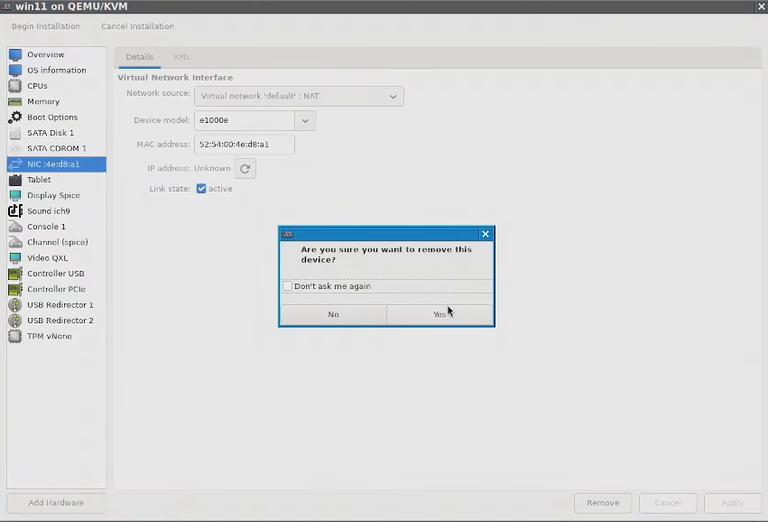Expand the Network source dropdown
This screenshot has height=522, width=768.
pyautogui.click(x=299, y=96)
